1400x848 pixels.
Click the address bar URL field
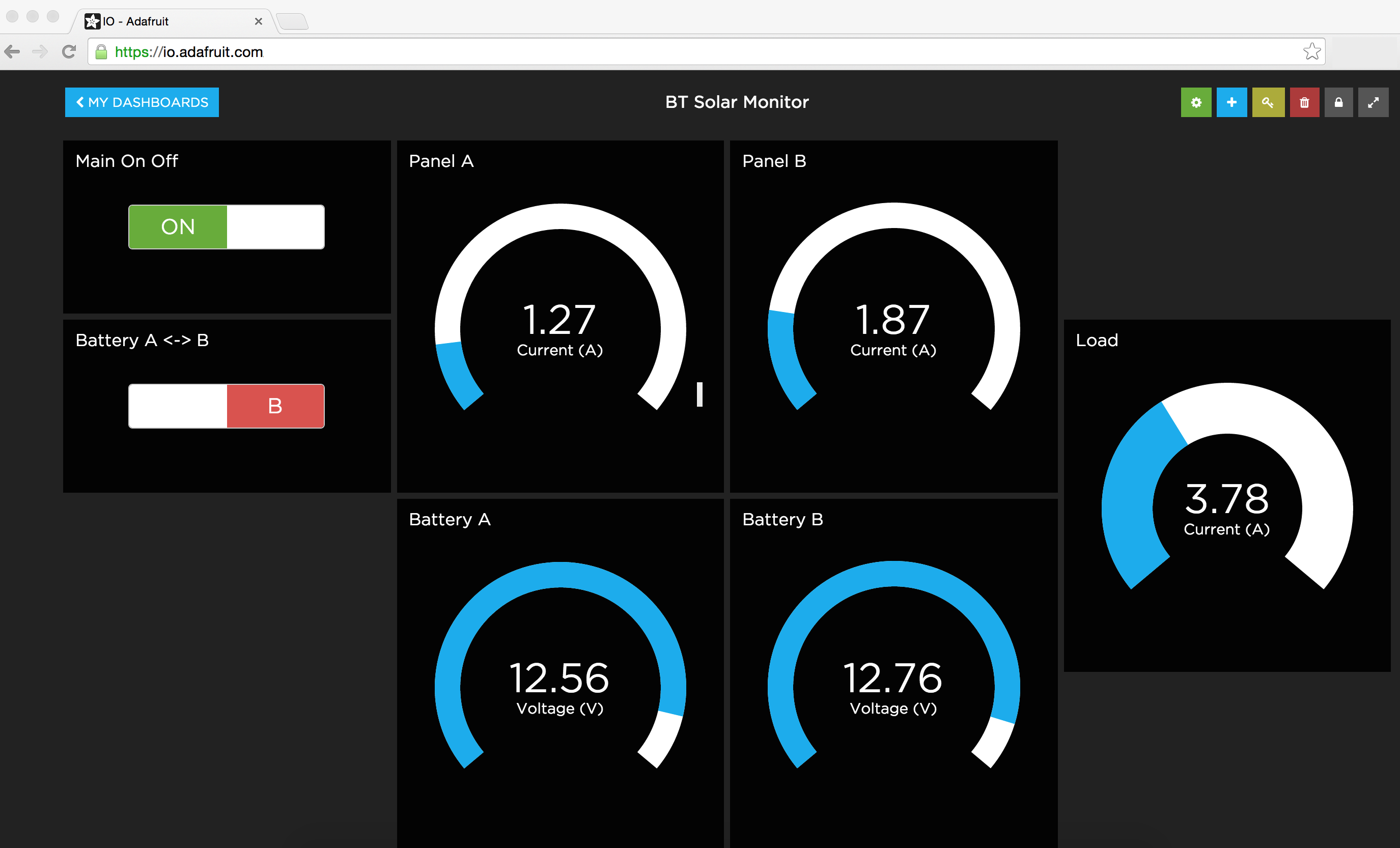coord(706,52)
